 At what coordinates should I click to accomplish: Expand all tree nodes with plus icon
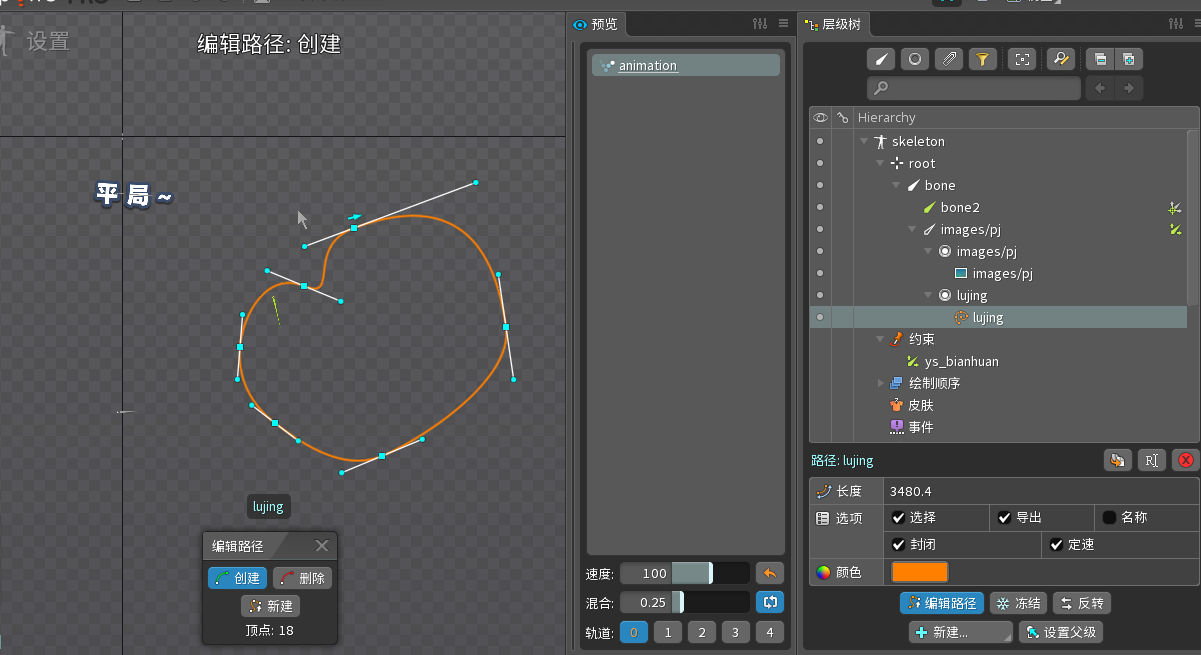(1129, 59)
